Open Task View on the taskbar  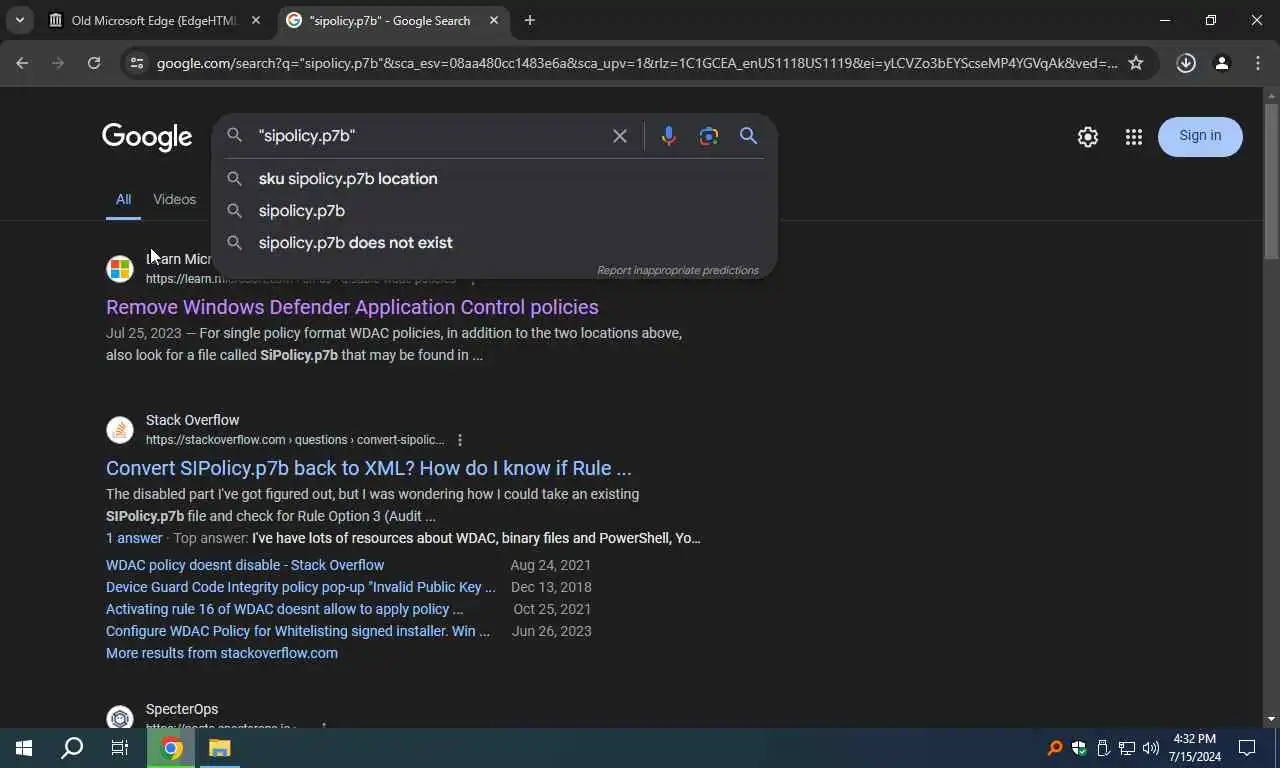point(120,748)
